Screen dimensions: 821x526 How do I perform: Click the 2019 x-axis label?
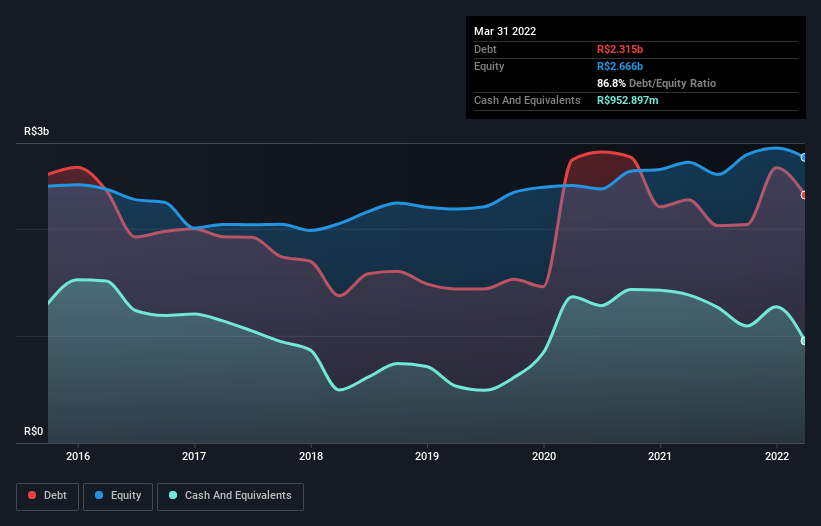pos(427,456)
